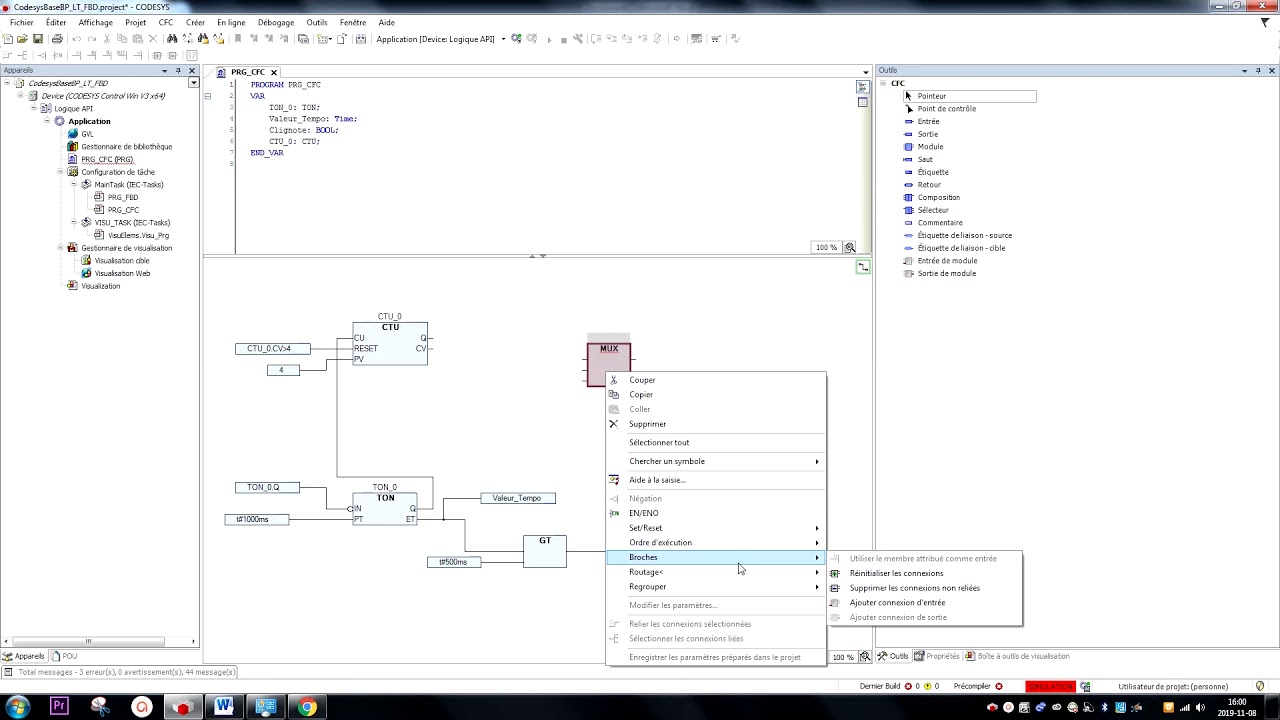Close the PRG_CFC editor tab

273,73
